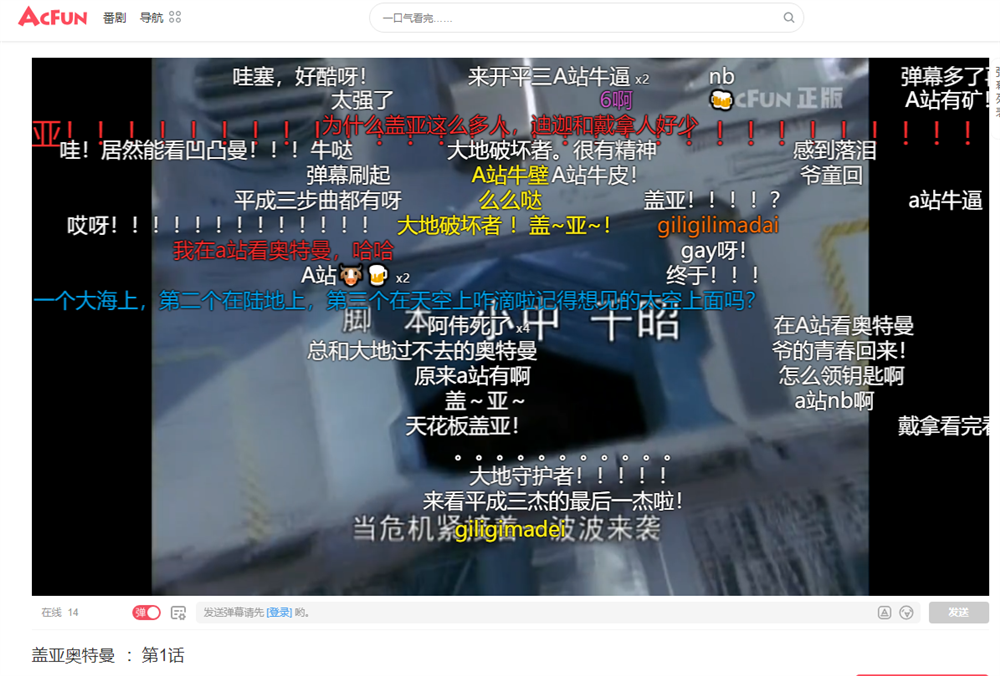This screenshot has height=676, width=1000.
Task: Toggle the 弹 danmaku switch off
Action: pyautogui.click(x=146, y=613)
